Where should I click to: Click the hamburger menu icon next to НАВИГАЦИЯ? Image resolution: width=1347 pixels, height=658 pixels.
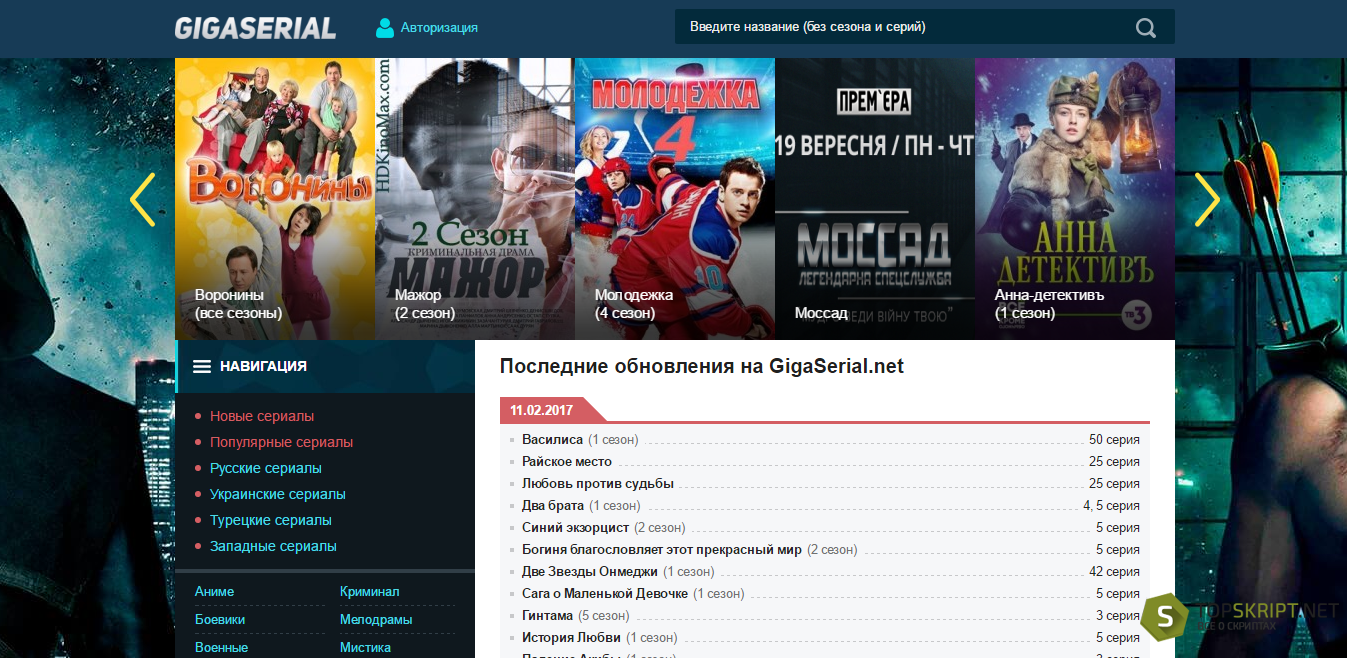tap(202, 367)
